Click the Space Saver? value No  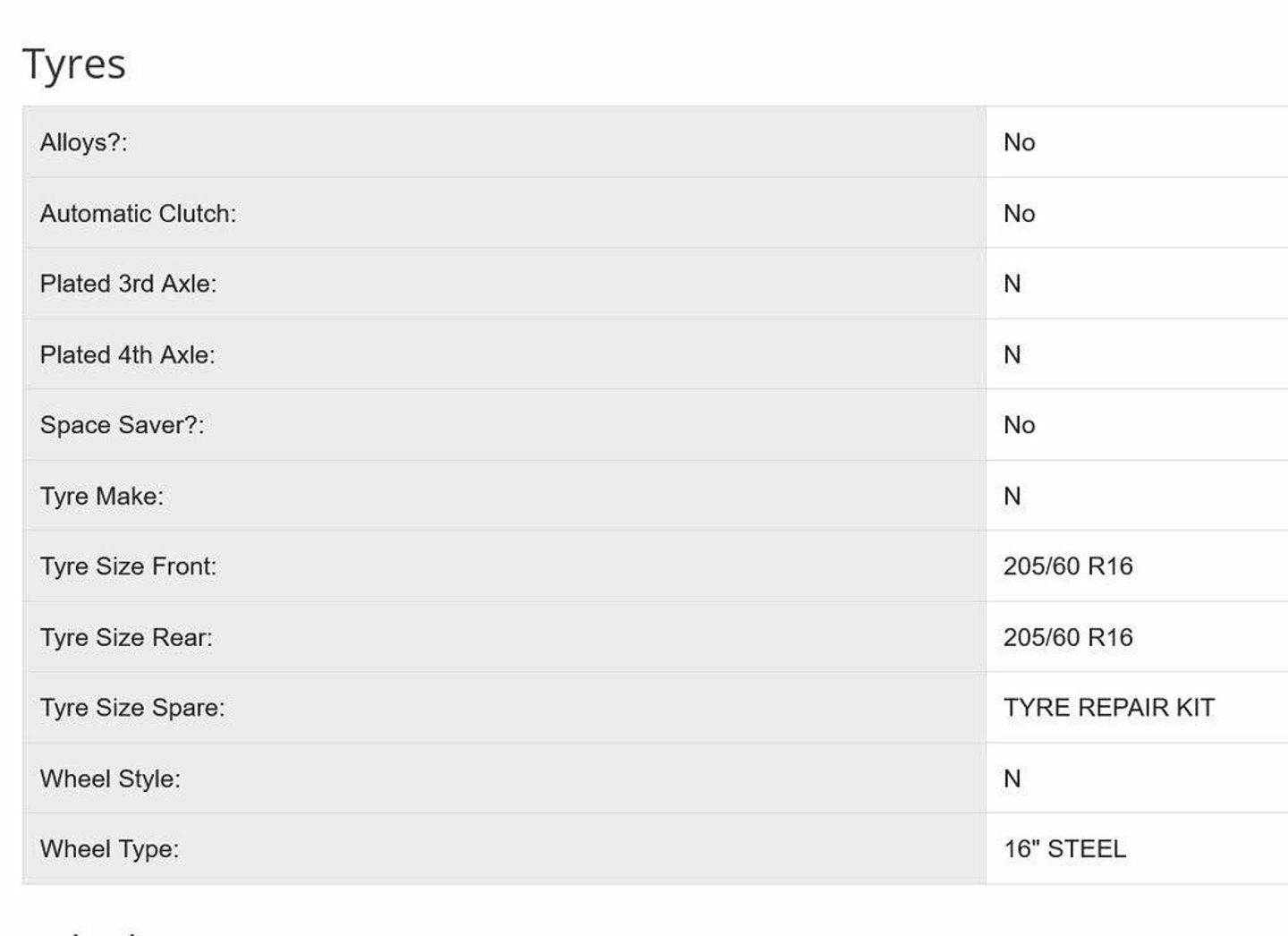[1019, 425]
